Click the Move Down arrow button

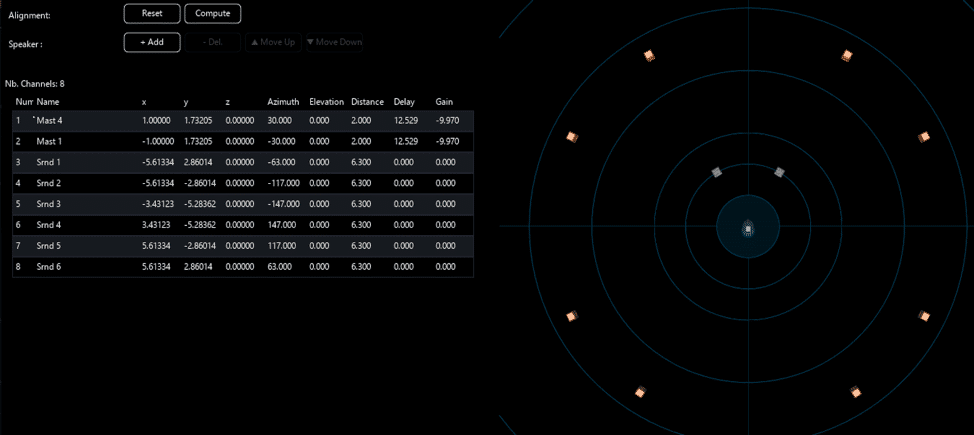334,42
